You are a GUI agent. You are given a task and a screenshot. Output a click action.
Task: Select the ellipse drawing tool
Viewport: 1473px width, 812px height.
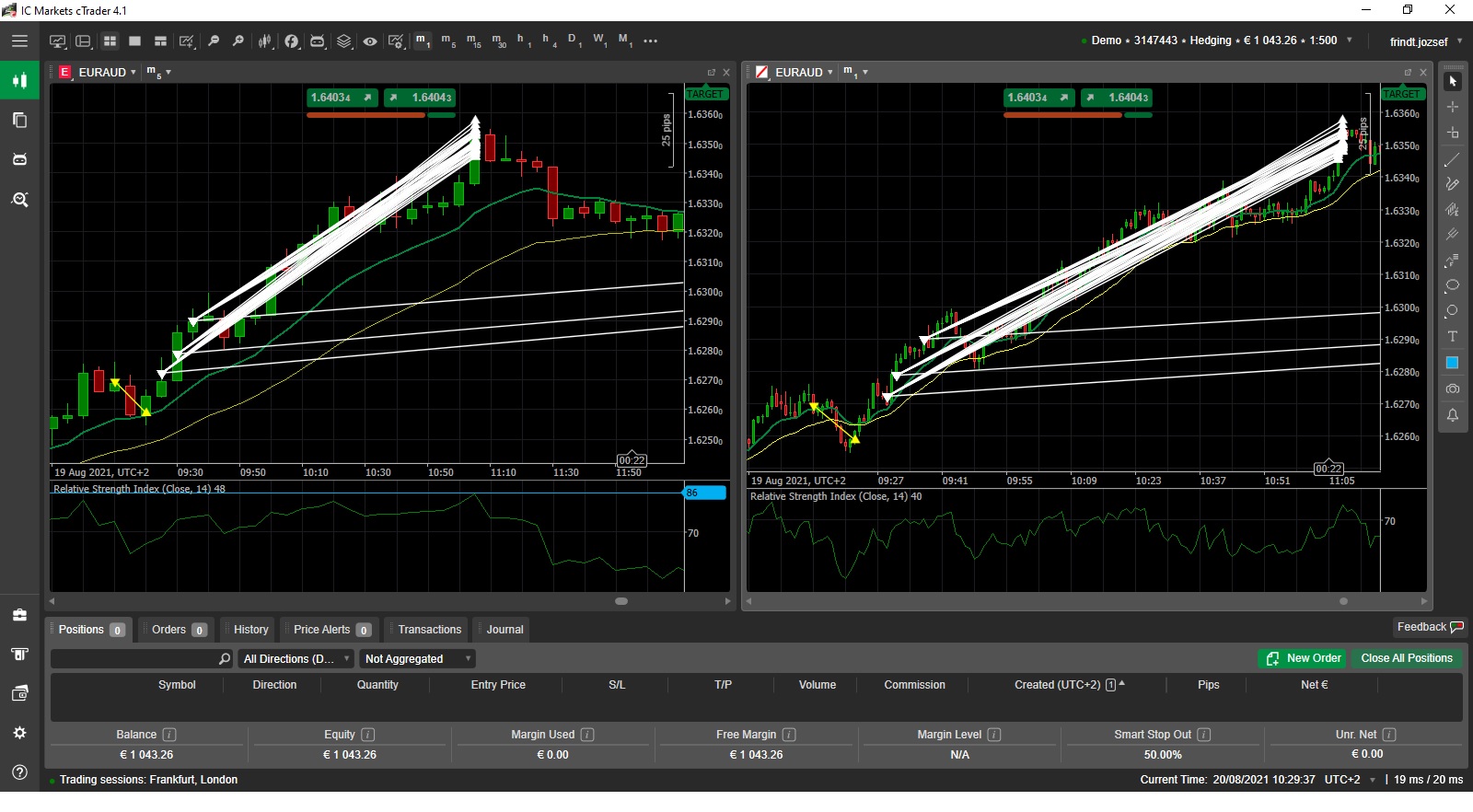(1453, 285)
